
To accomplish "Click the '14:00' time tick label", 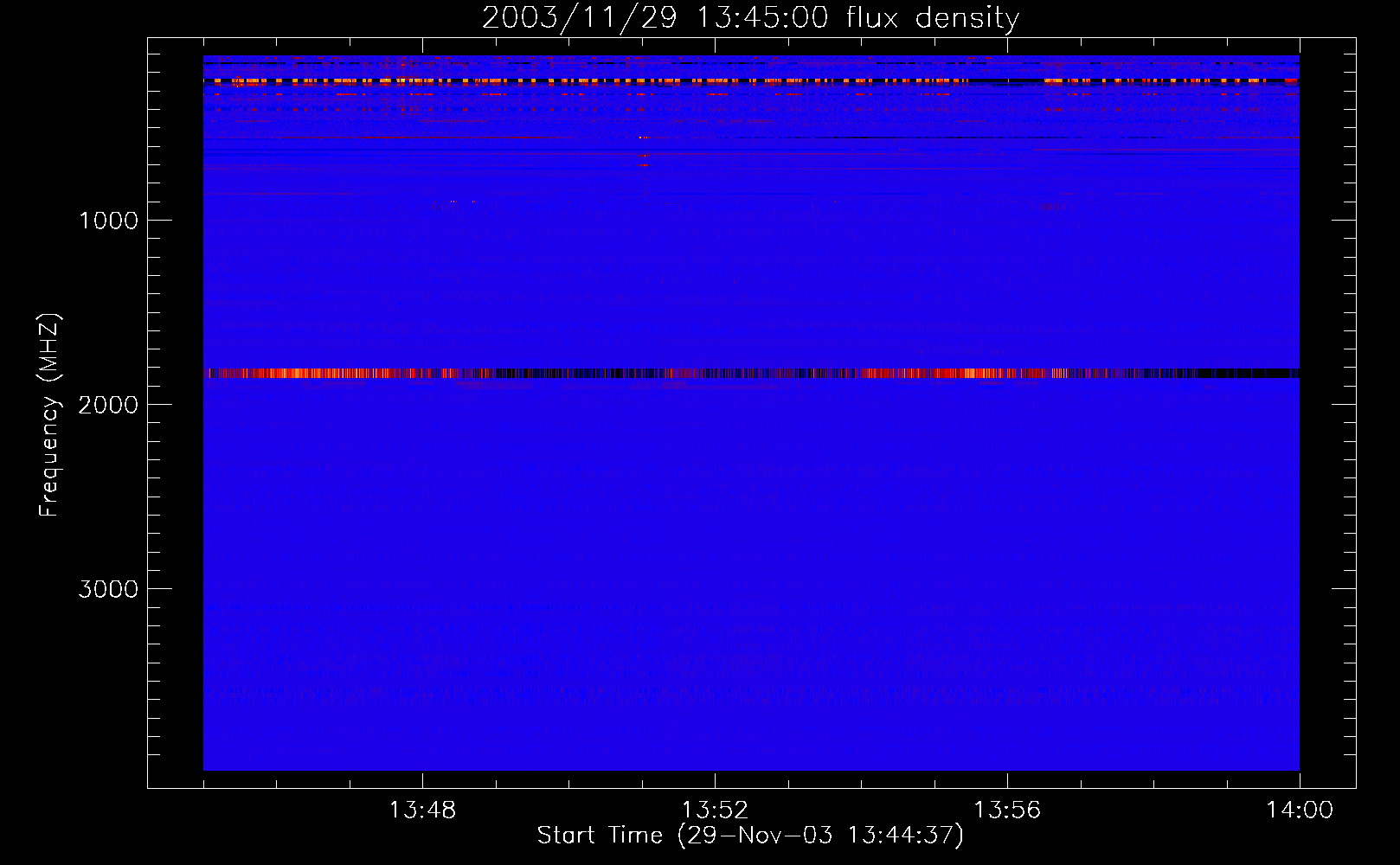I will [x=1300, y=811].
